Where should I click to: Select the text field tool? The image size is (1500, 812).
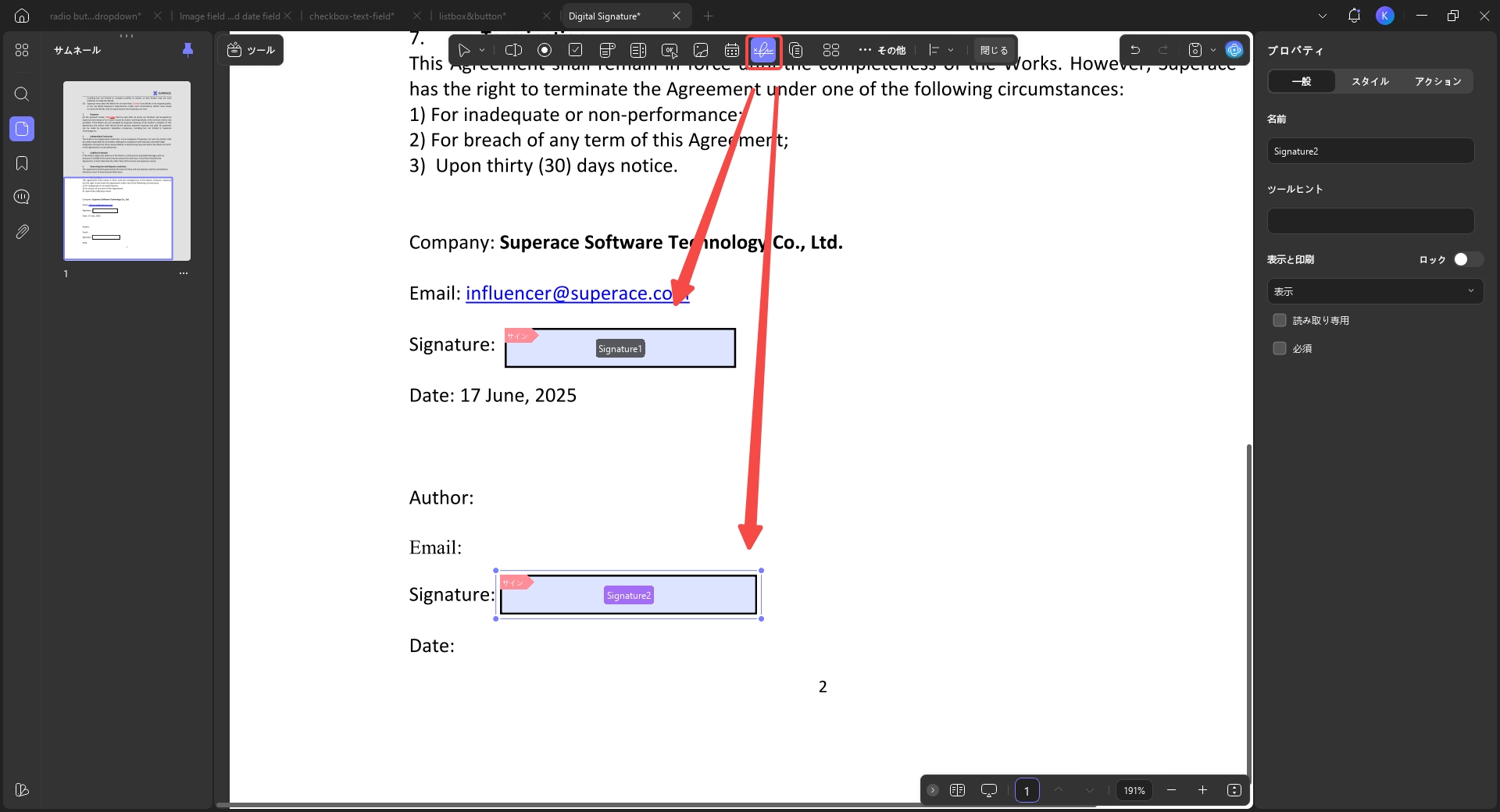pyautogui.click(x=513, y=50)
